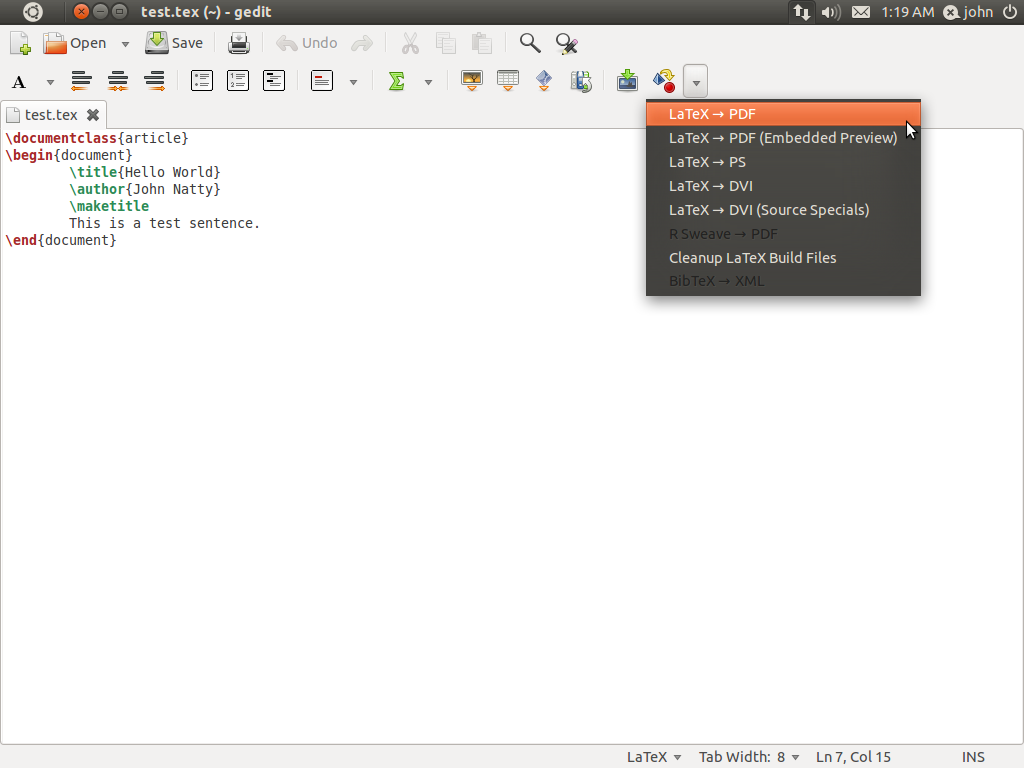Open the bibliography management tool
The width and height of the screenshot is (1024, 768).
[581, 81]
